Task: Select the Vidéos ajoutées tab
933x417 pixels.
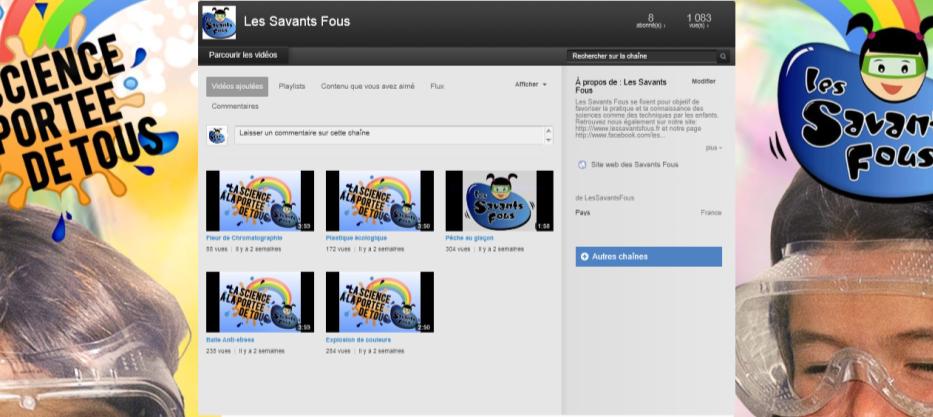Action: coord(237,86)
